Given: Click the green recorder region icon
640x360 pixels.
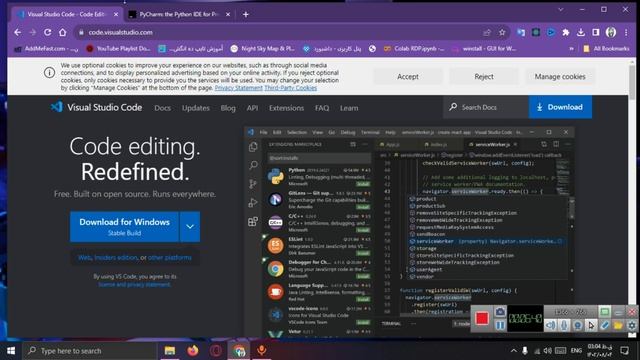Looking at the screenshot, I should (x=604, y=312).
